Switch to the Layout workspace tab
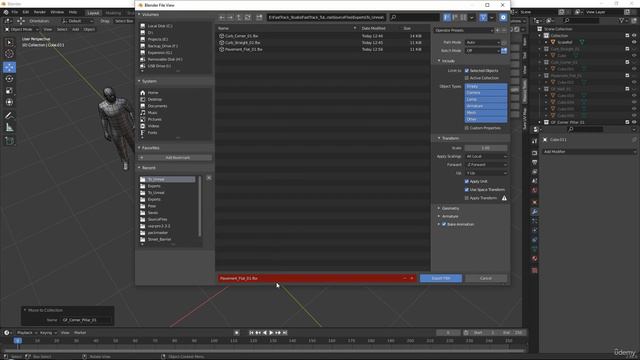The image size is (640, 360). pos(93,13)
